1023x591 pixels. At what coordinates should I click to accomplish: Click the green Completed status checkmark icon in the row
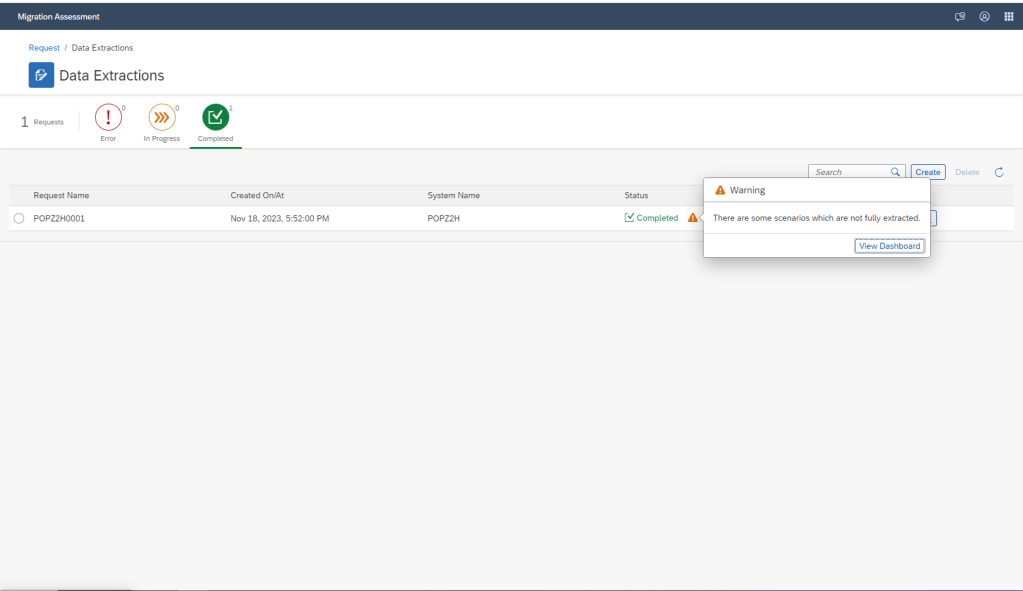[629, 218]
